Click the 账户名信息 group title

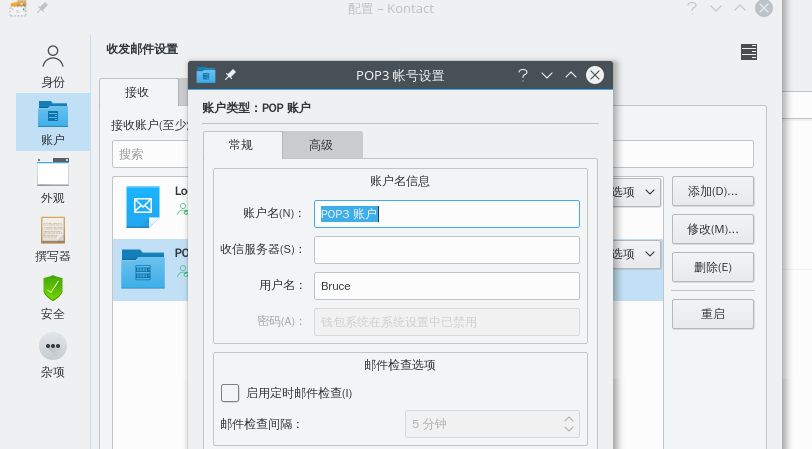(400, 181)
